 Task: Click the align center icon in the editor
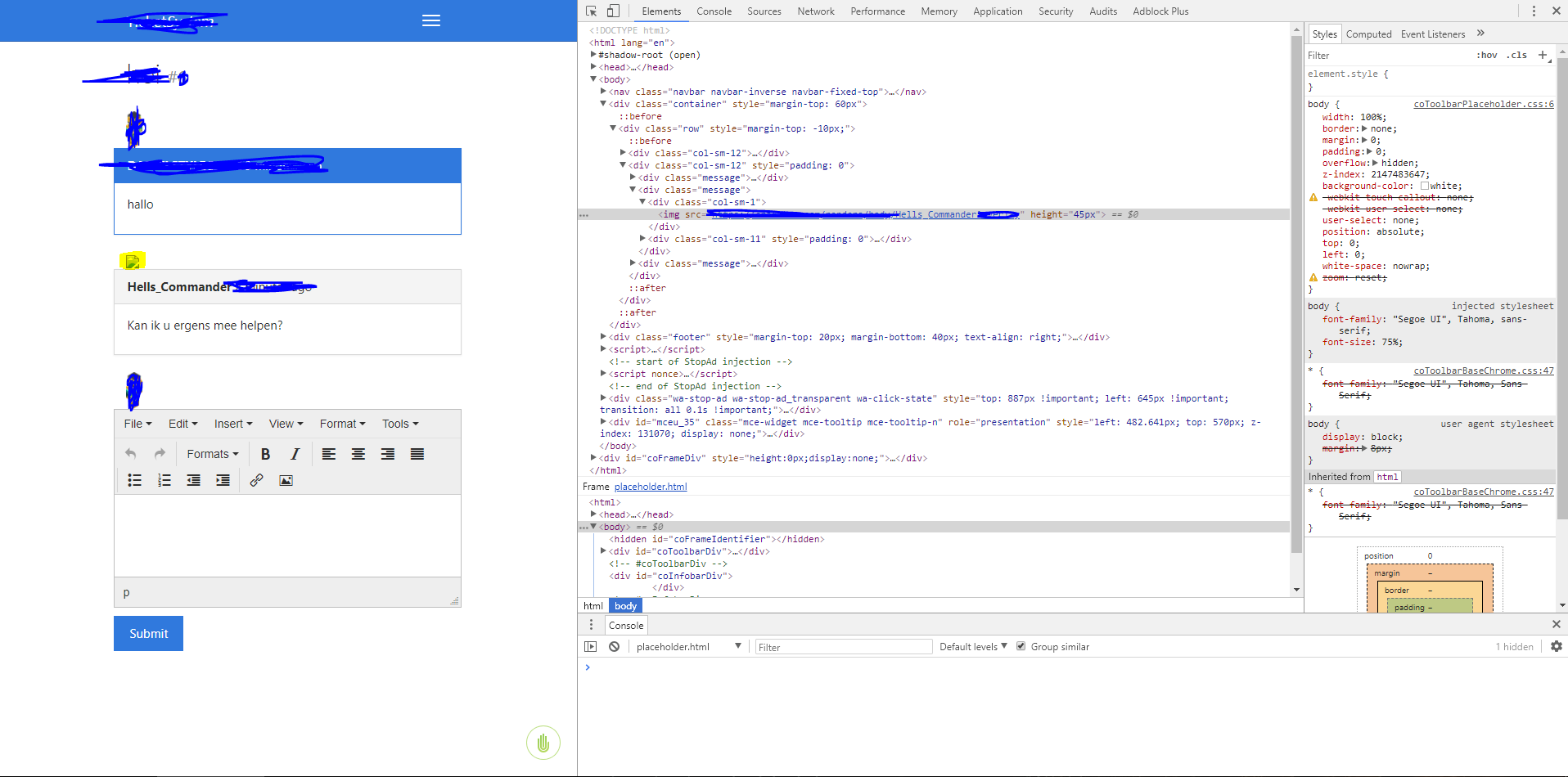coord(358,453)
